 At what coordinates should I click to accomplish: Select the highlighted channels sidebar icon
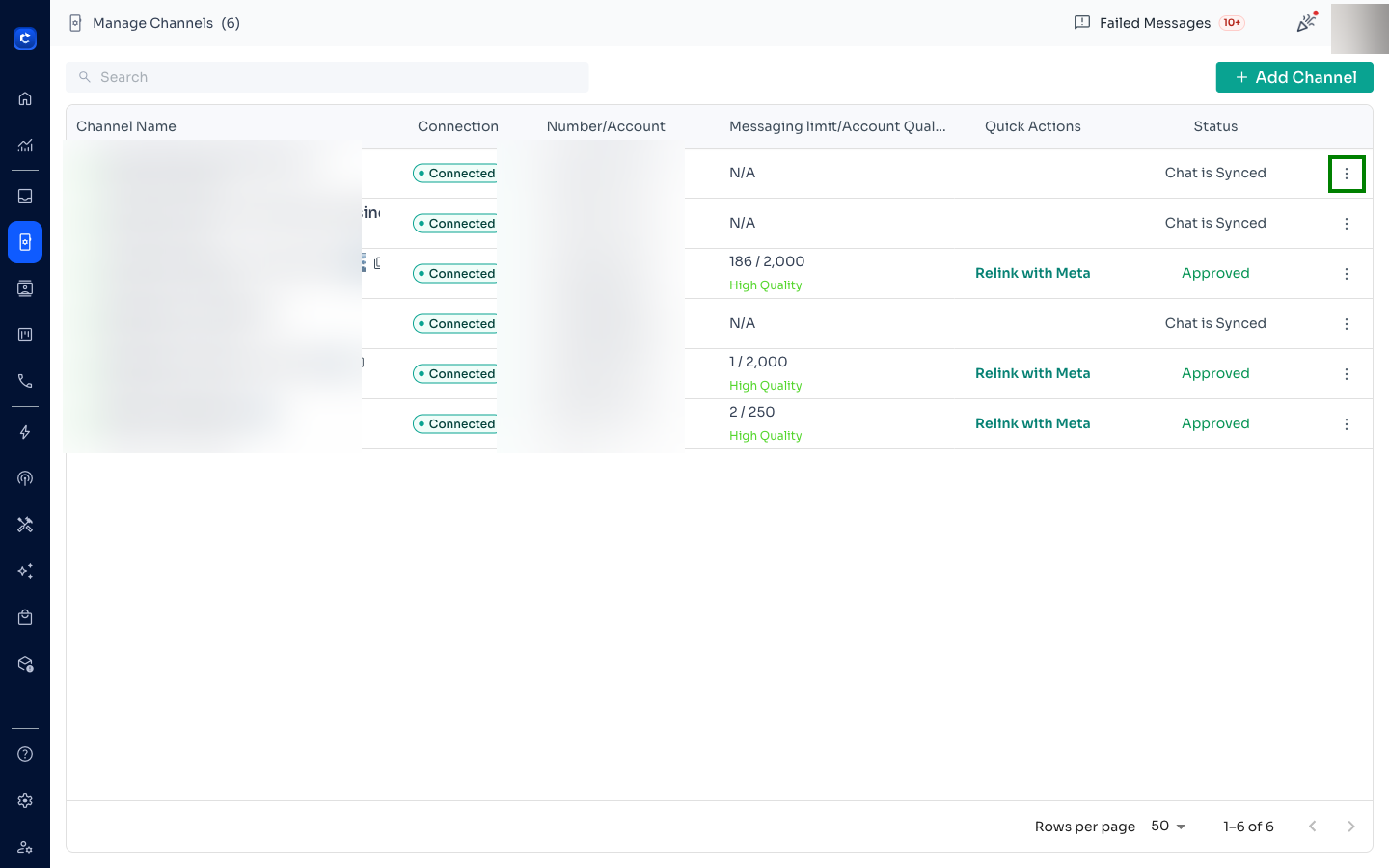tap(25, 242)
